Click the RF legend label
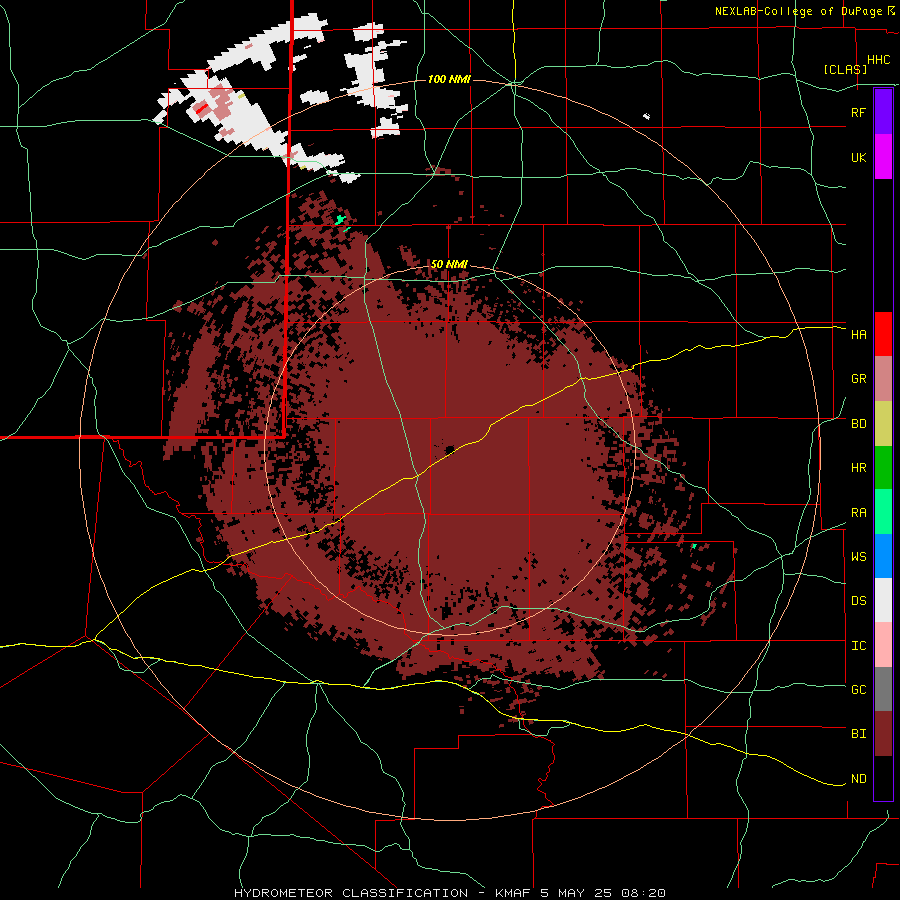900x900 pixels. coord(858,112)
